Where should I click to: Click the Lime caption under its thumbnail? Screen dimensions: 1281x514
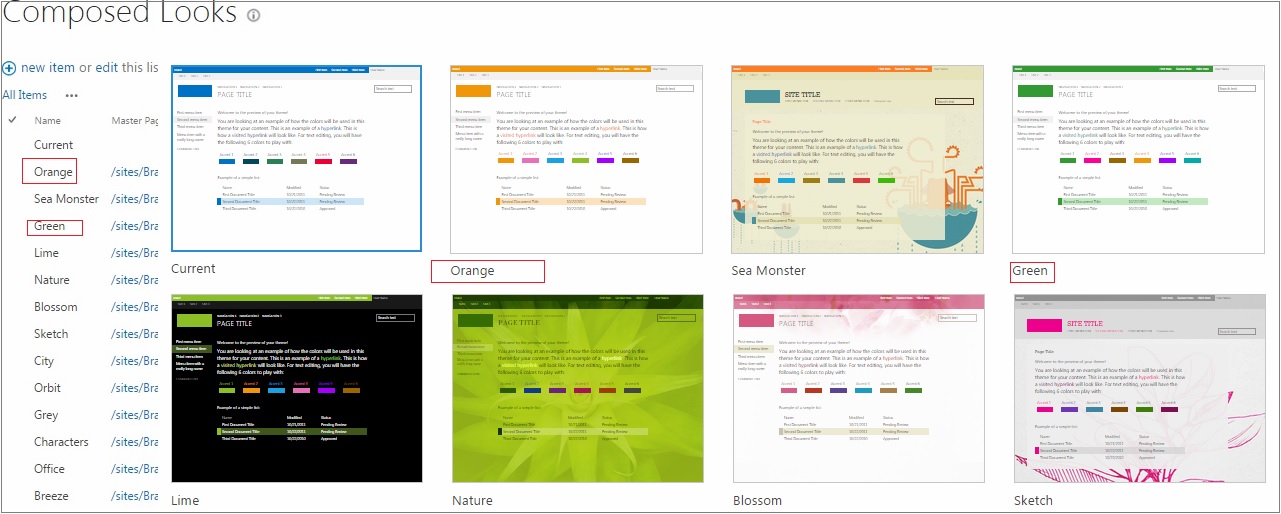click(185, 500)
